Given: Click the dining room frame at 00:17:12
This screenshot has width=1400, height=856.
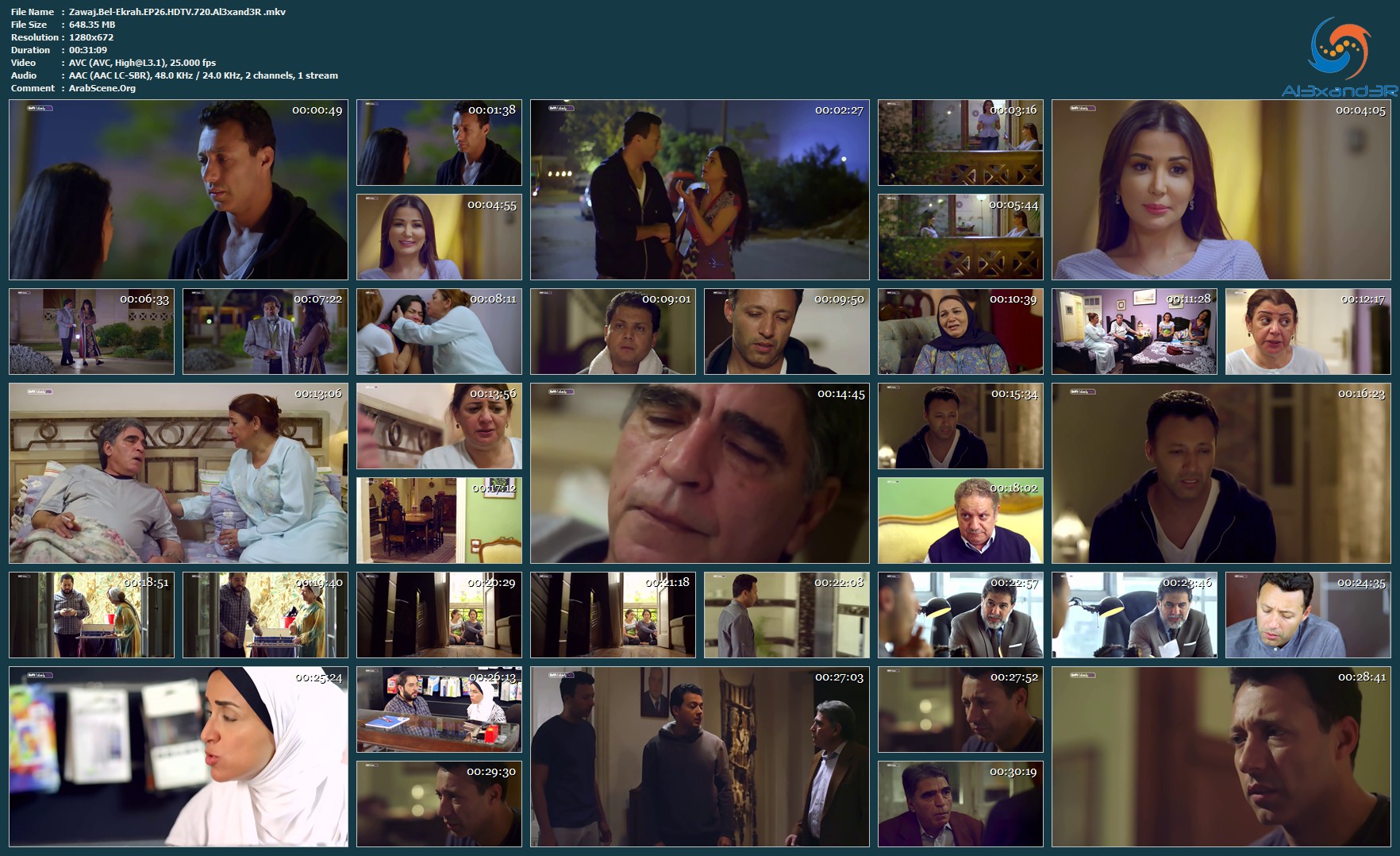Looking at the screenshot, I should [x=439, y=520].
